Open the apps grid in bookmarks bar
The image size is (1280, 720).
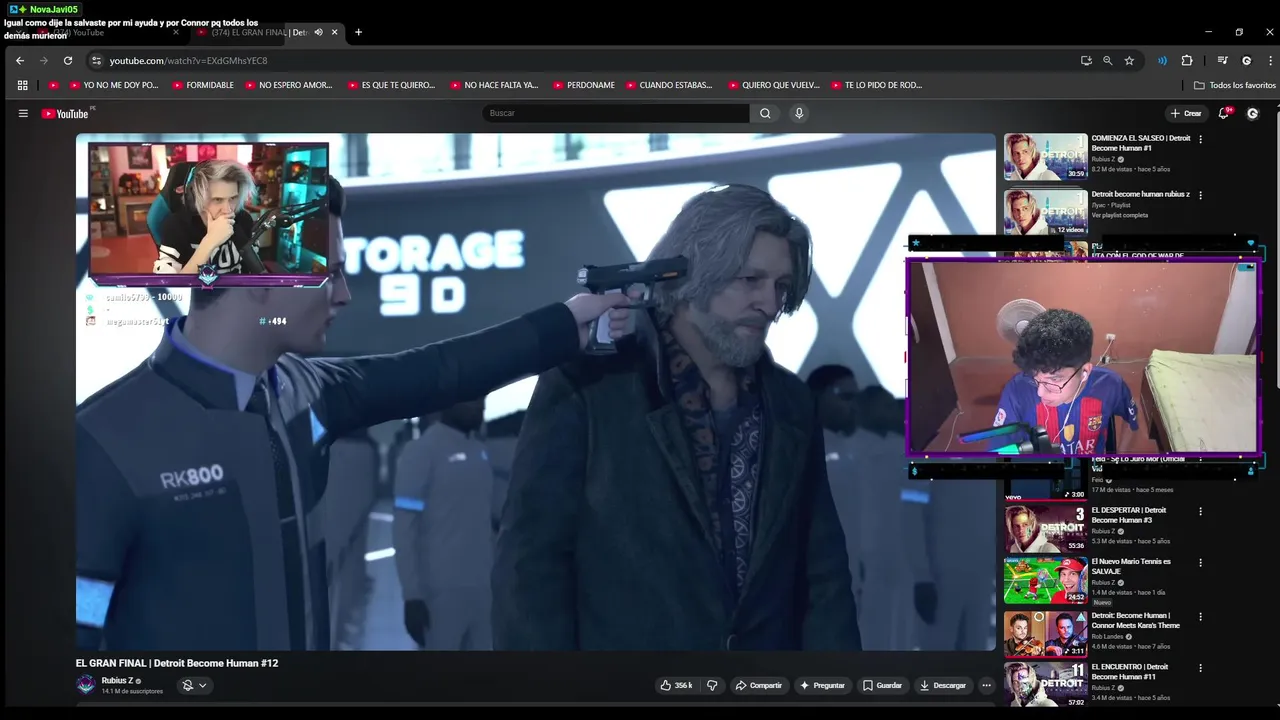(22, 85)
